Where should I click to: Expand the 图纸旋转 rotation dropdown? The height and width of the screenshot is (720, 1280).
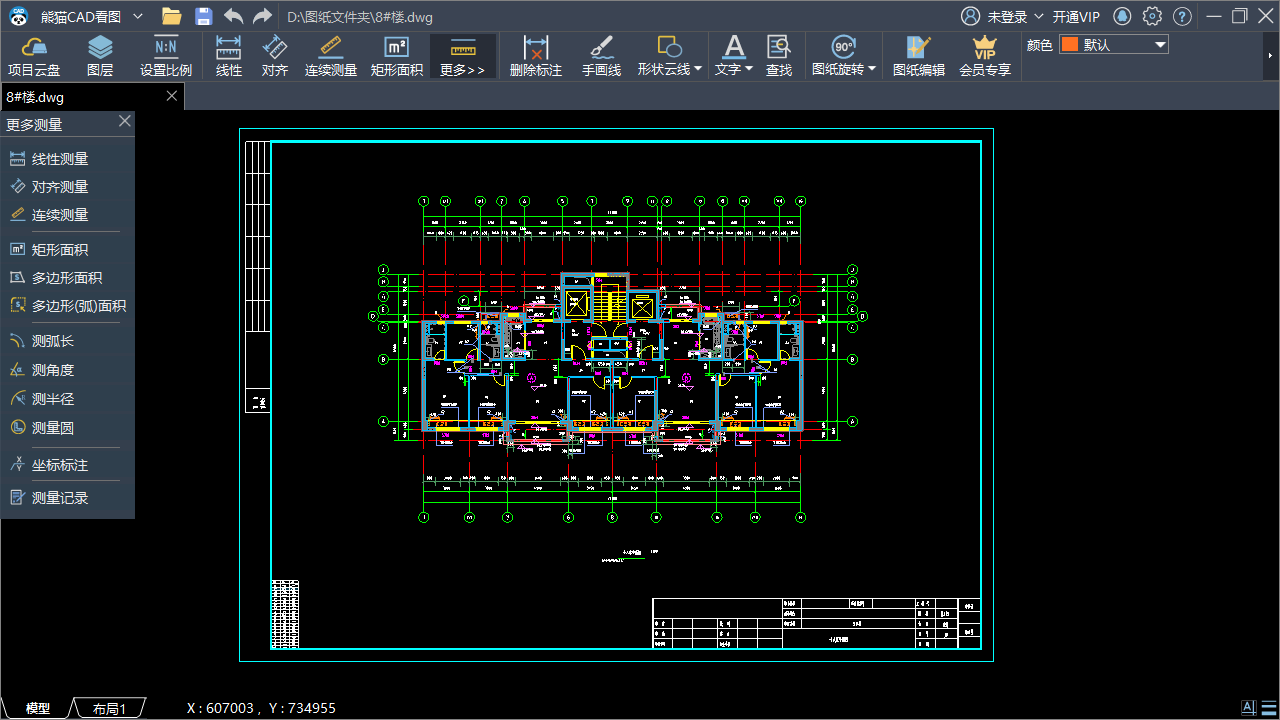point(872,69)
